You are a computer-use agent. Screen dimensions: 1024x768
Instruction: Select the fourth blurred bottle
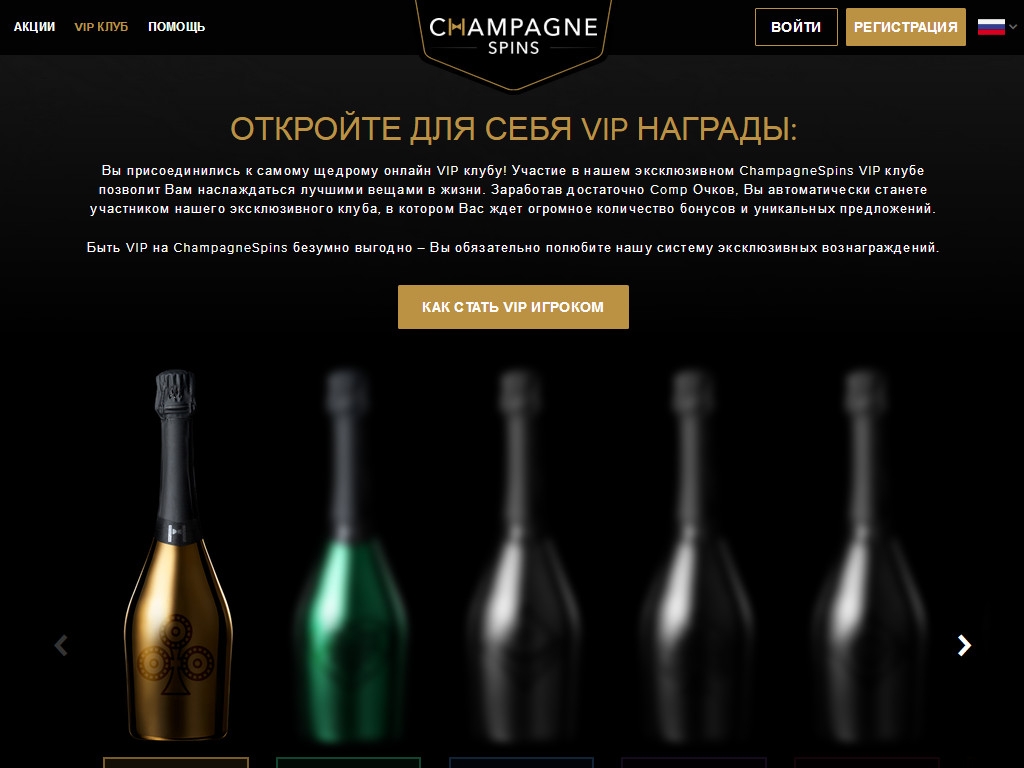(694, 555)
